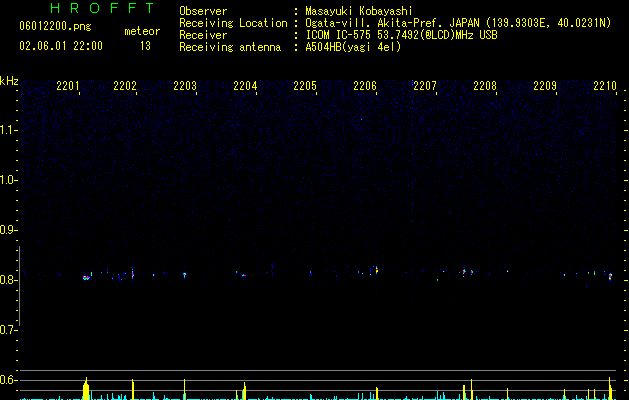Click the Observer field label
This screenshot has width=629, height=400.
pyautogui.click(x=203, y=11)
